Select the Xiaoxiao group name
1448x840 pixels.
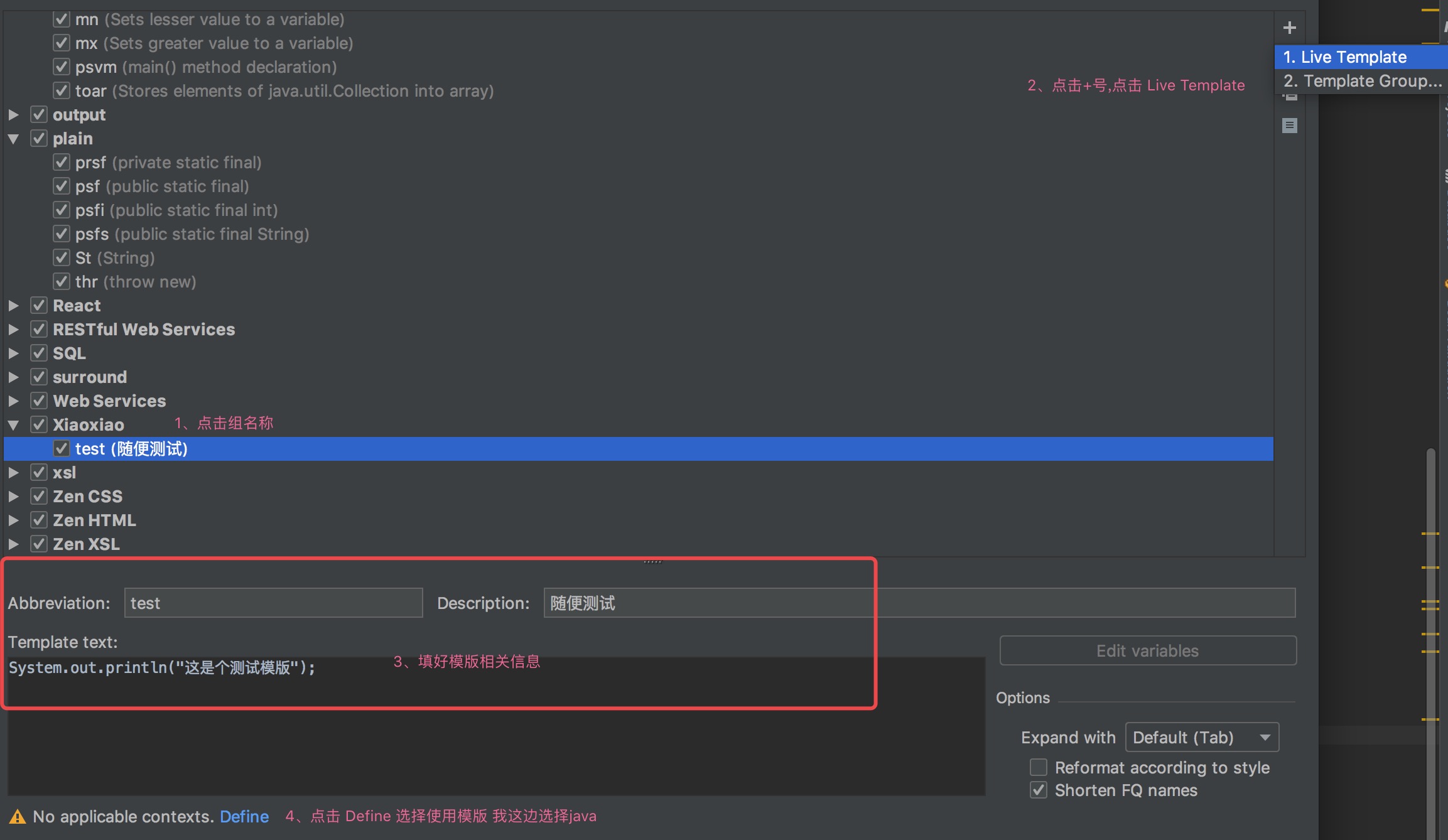coord(89,425)
